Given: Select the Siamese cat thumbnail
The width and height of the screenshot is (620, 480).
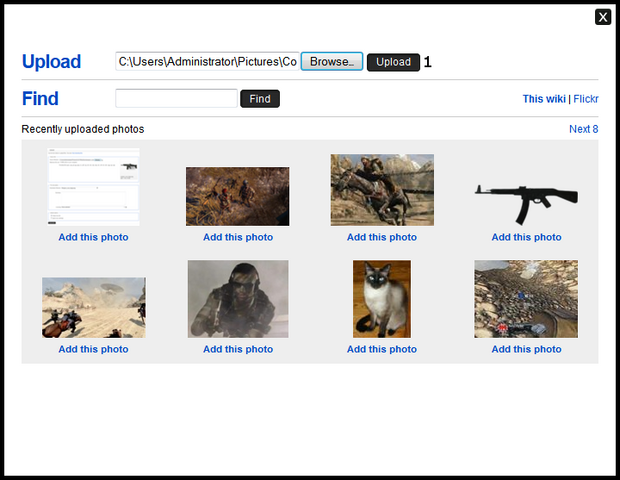Looking at the screenshot, I should coord(382,299).
